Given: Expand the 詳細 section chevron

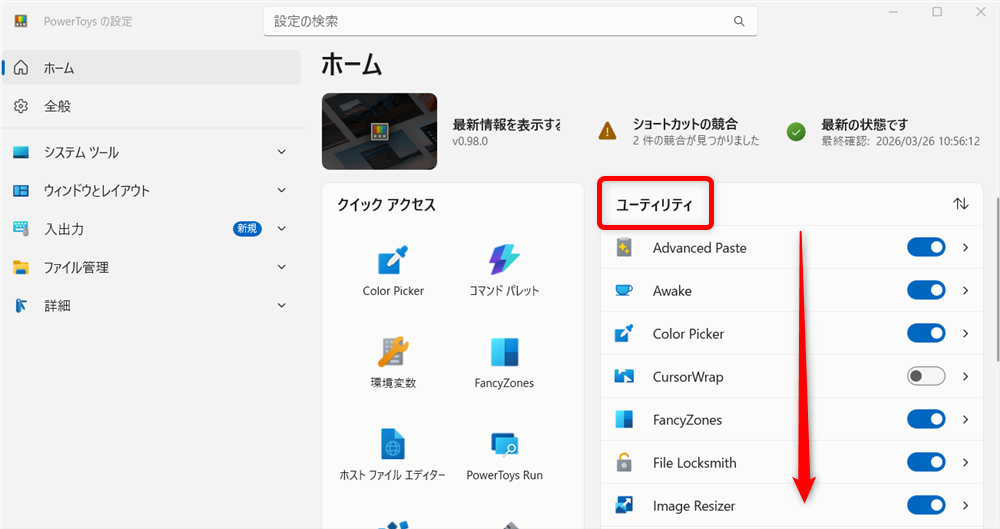Looking at the screenshot, I should click(x=281, y=305).
